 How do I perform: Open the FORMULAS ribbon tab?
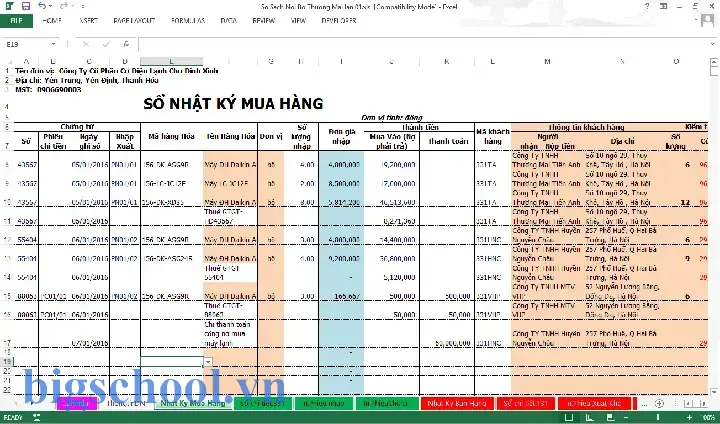click(x=188, y=21)
